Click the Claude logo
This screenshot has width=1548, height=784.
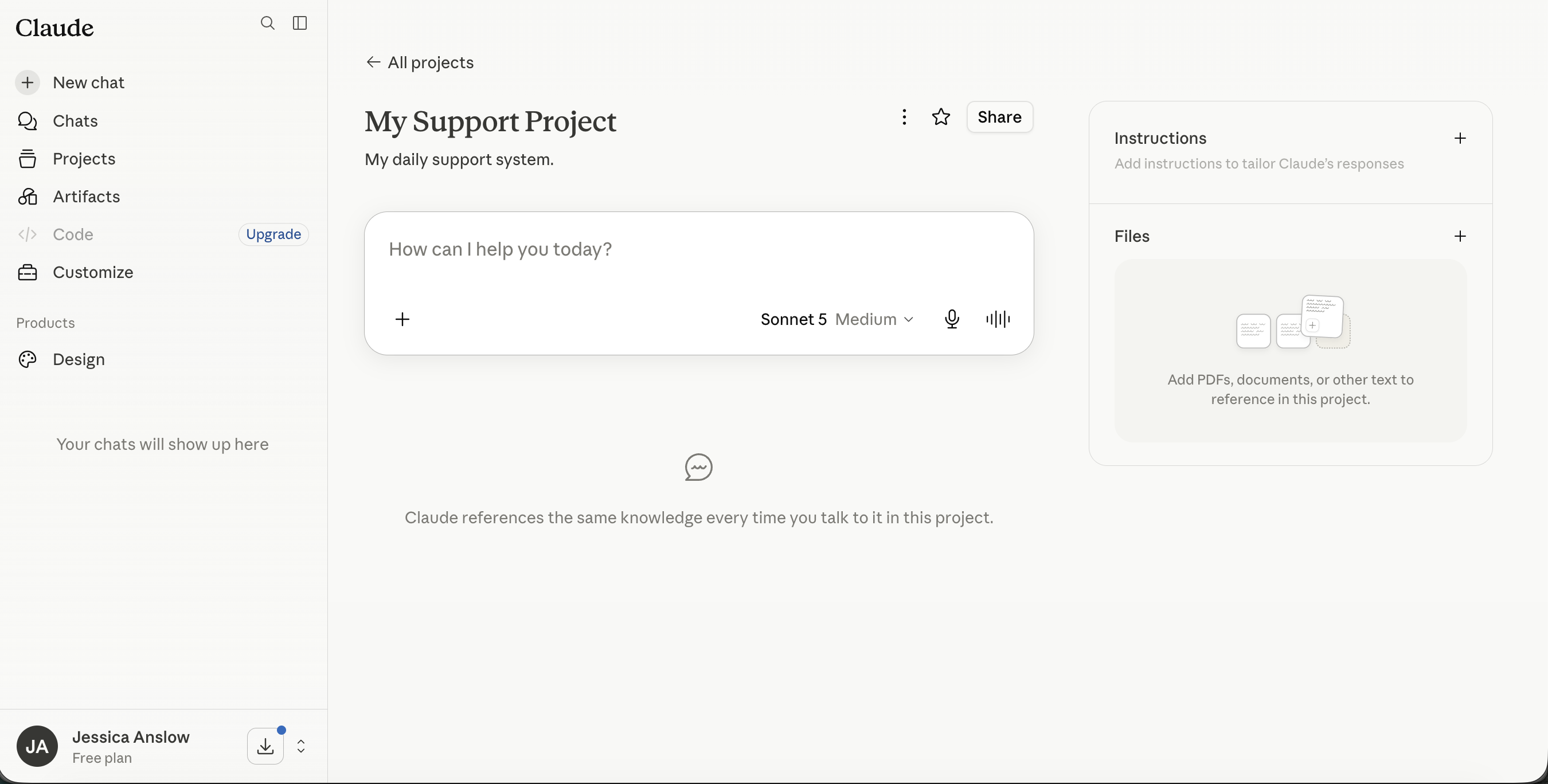(54, 28)
